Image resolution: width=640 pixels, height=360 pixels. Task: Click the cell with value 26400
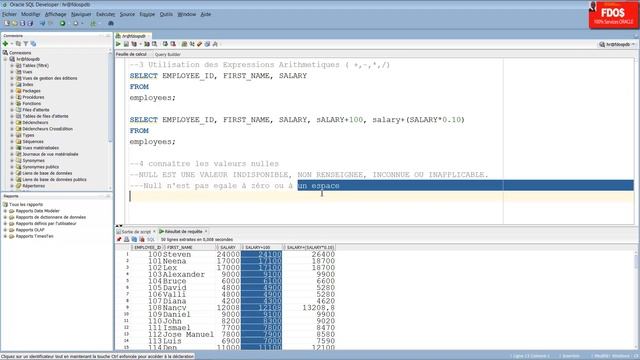(309, 254)
